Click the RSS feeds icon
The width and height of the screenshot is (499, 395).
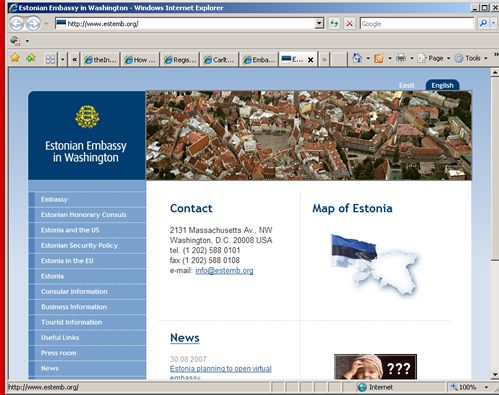coord(379,59)
